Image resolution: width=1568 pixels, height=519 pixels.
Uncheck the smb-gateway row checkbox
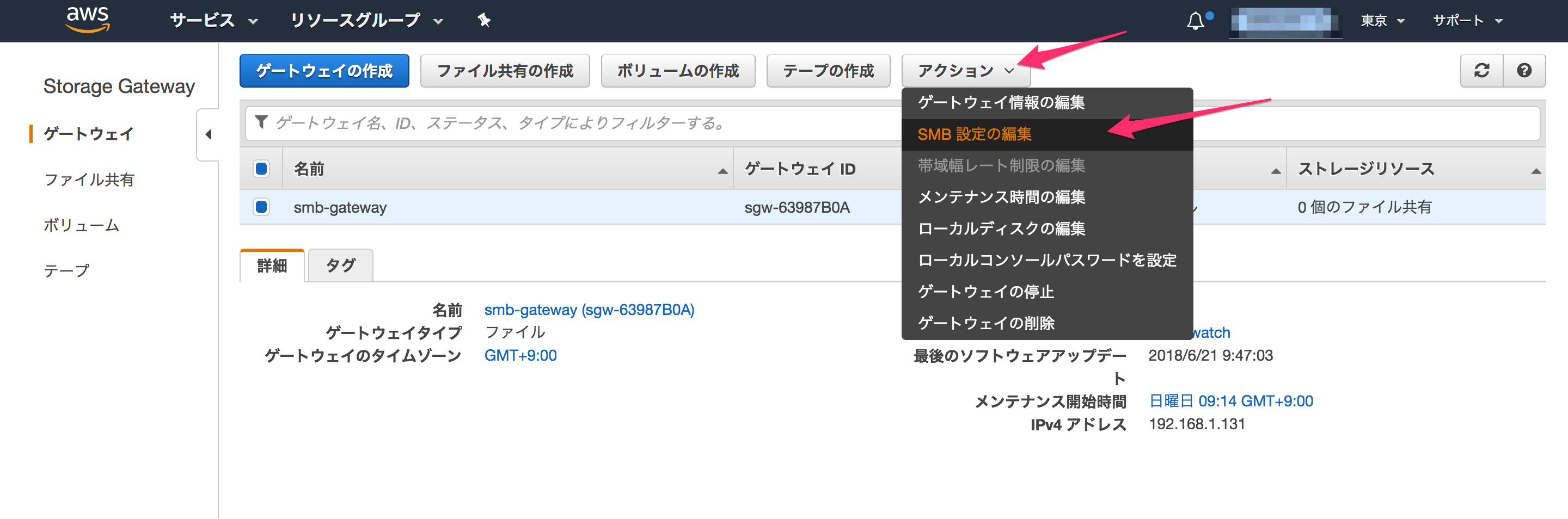pos(261,207)
